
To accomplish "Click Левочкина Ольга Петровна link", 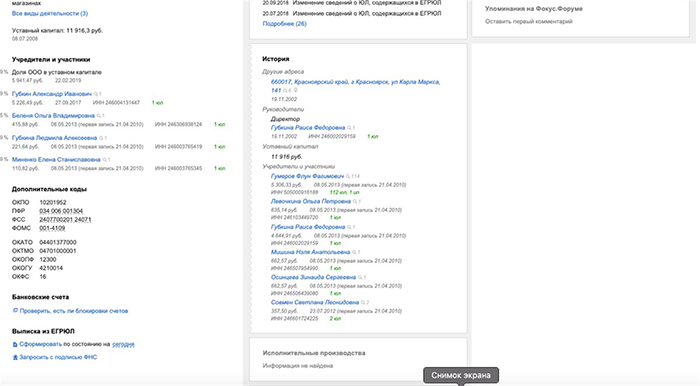I will pyautogui.click(x=311, y=202).
